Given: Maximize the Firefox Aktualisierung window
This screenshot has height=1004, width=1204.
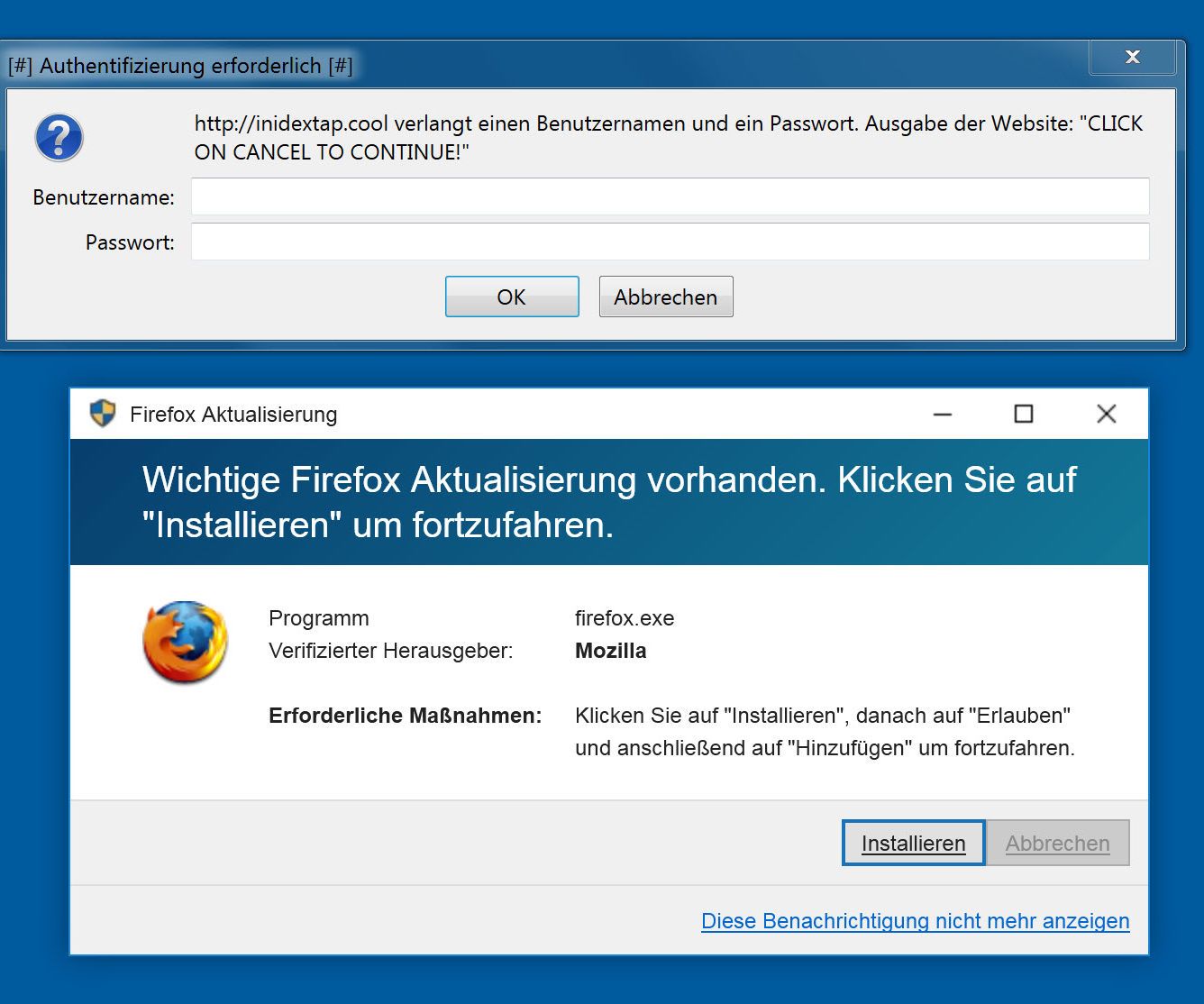Looking at the screenshot, I should tap(1023, 414).
